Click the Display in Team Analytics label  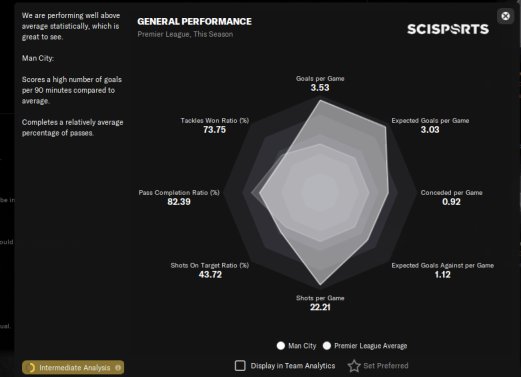tap(293, 366)
